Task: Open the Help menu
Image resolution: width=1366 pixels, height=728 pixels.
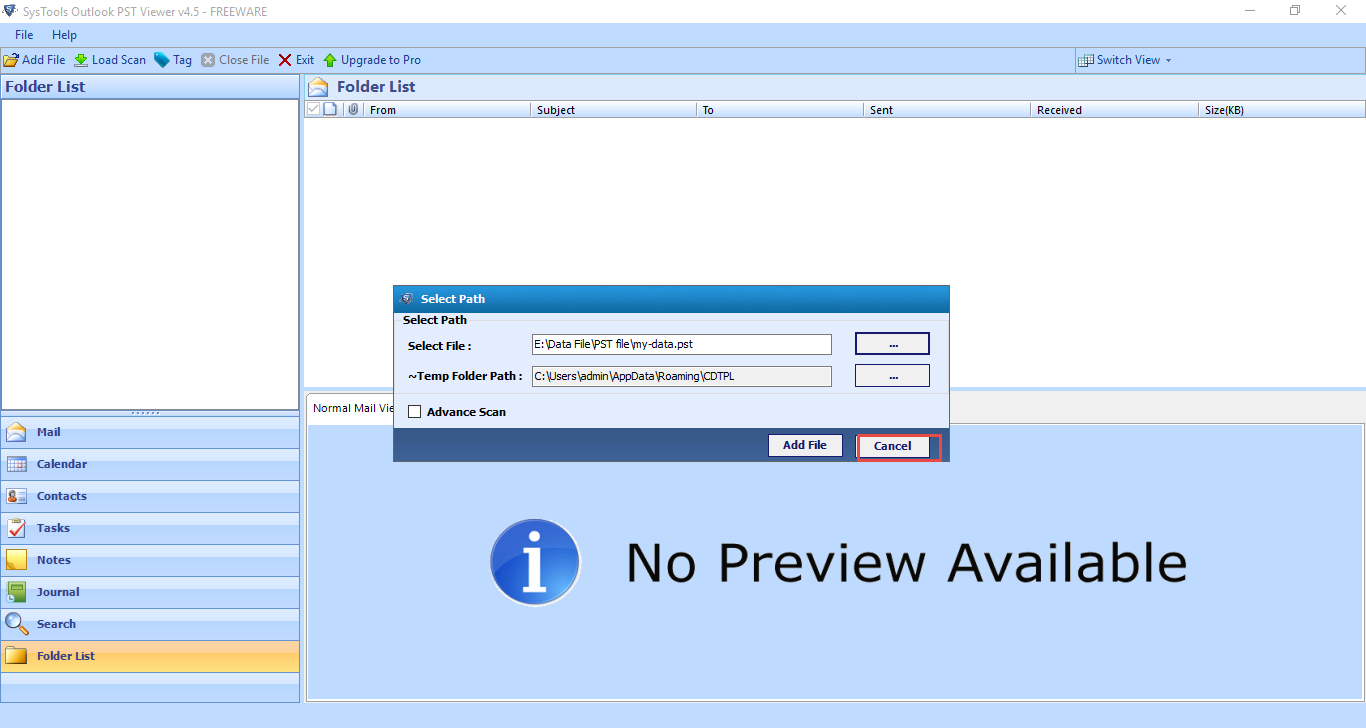Action: (x=64, y=35)
